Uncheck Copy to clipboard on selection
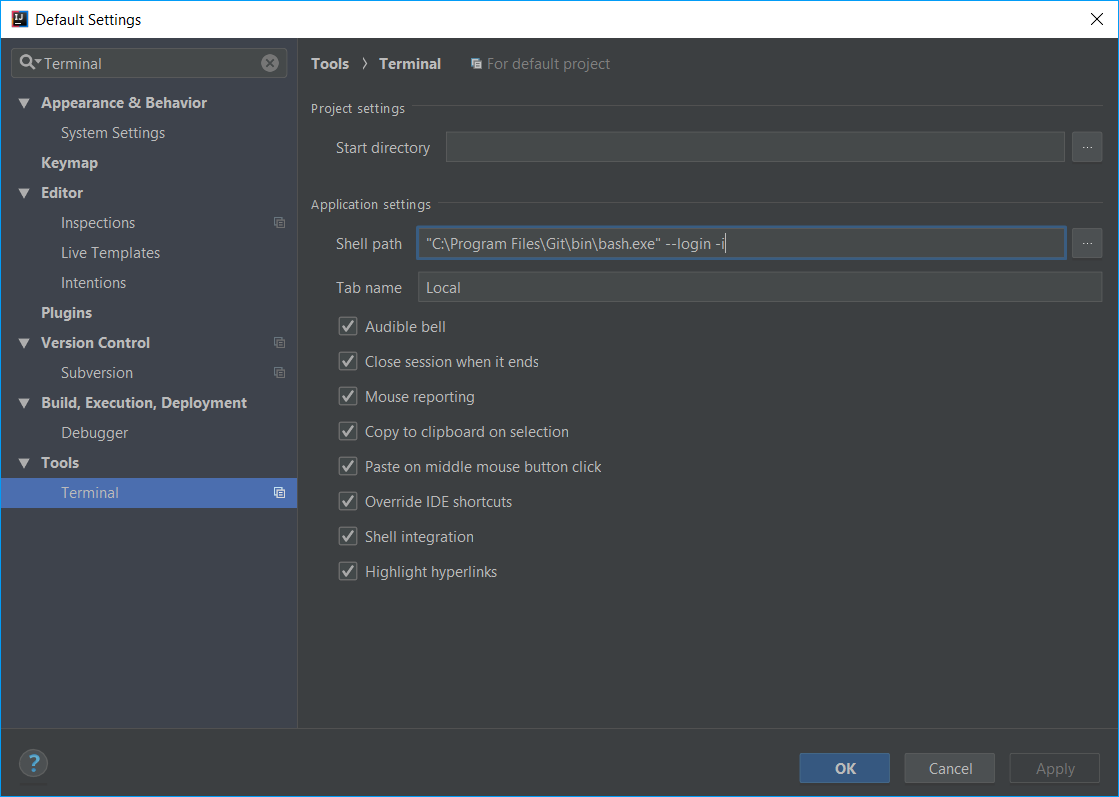This screenshot has height=797, width=1119. click(348, 432)
